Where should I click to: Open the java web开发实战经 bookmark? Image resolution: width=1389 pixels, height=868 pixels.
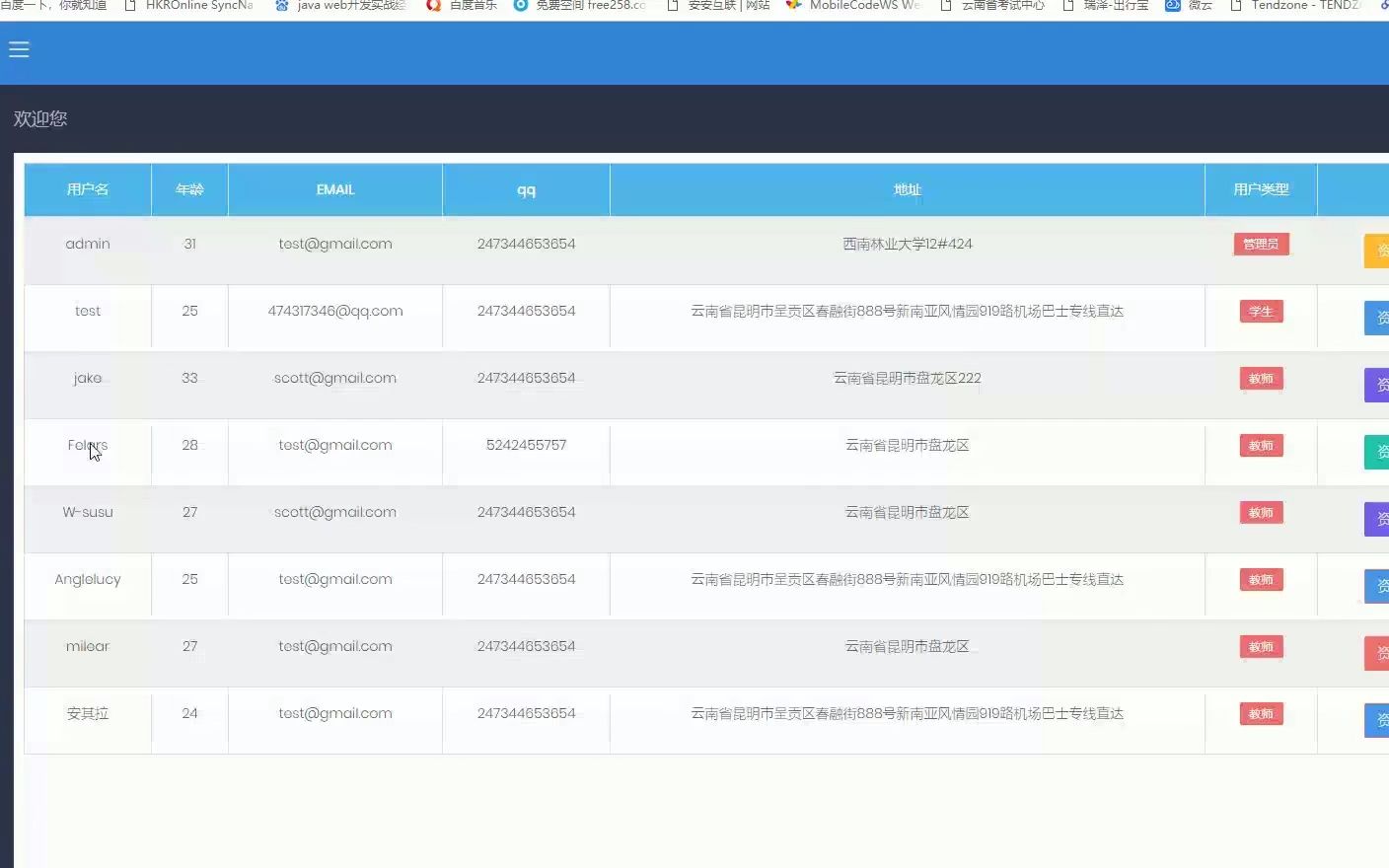click(340, 6)
